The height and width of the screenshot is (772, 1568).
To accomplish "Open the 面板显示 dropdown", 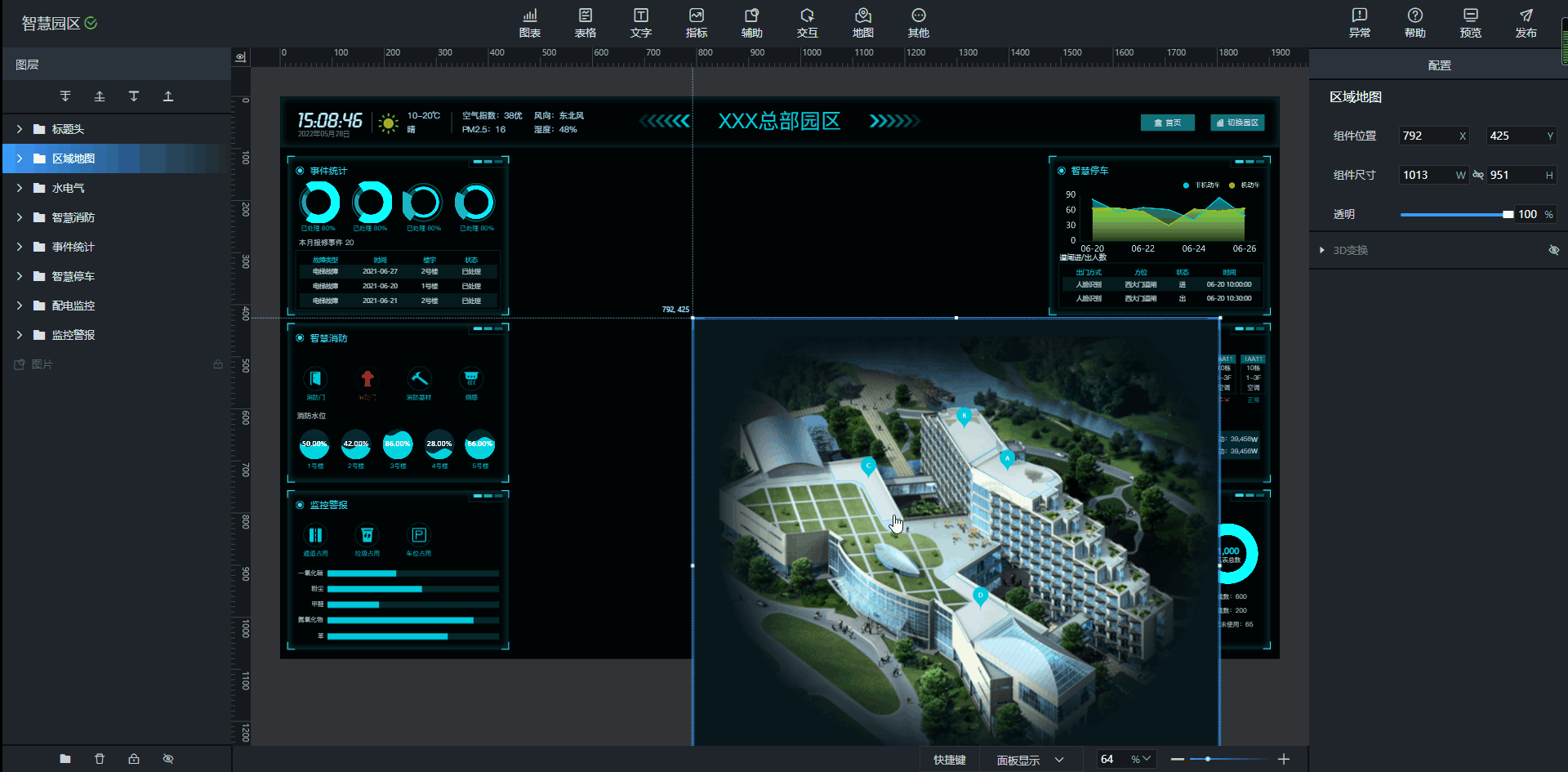I will coord(1030,760).
